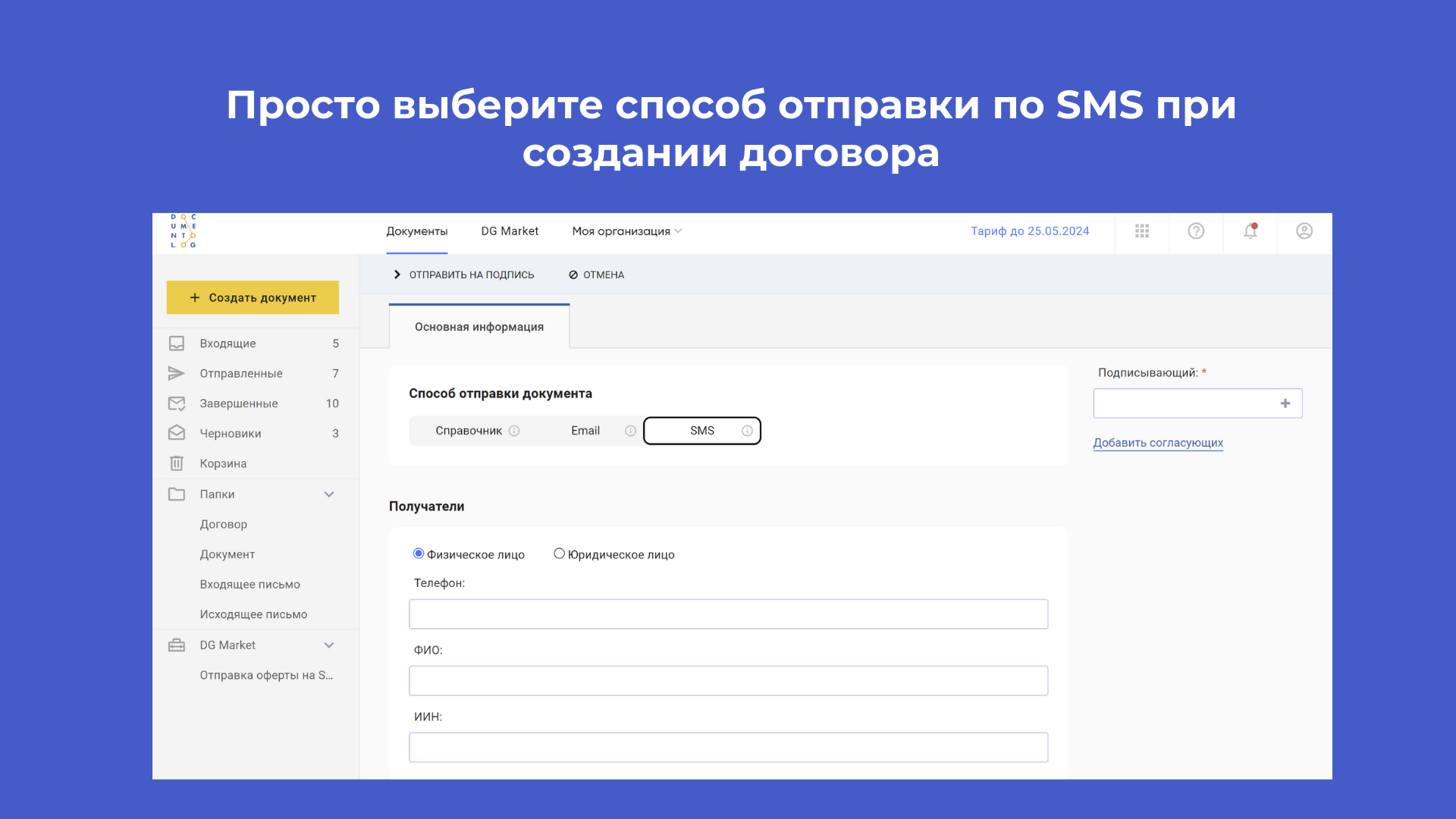Collapse the DG Market sidebar chevron
1456x819 pixels.
[x=329, y=645]
